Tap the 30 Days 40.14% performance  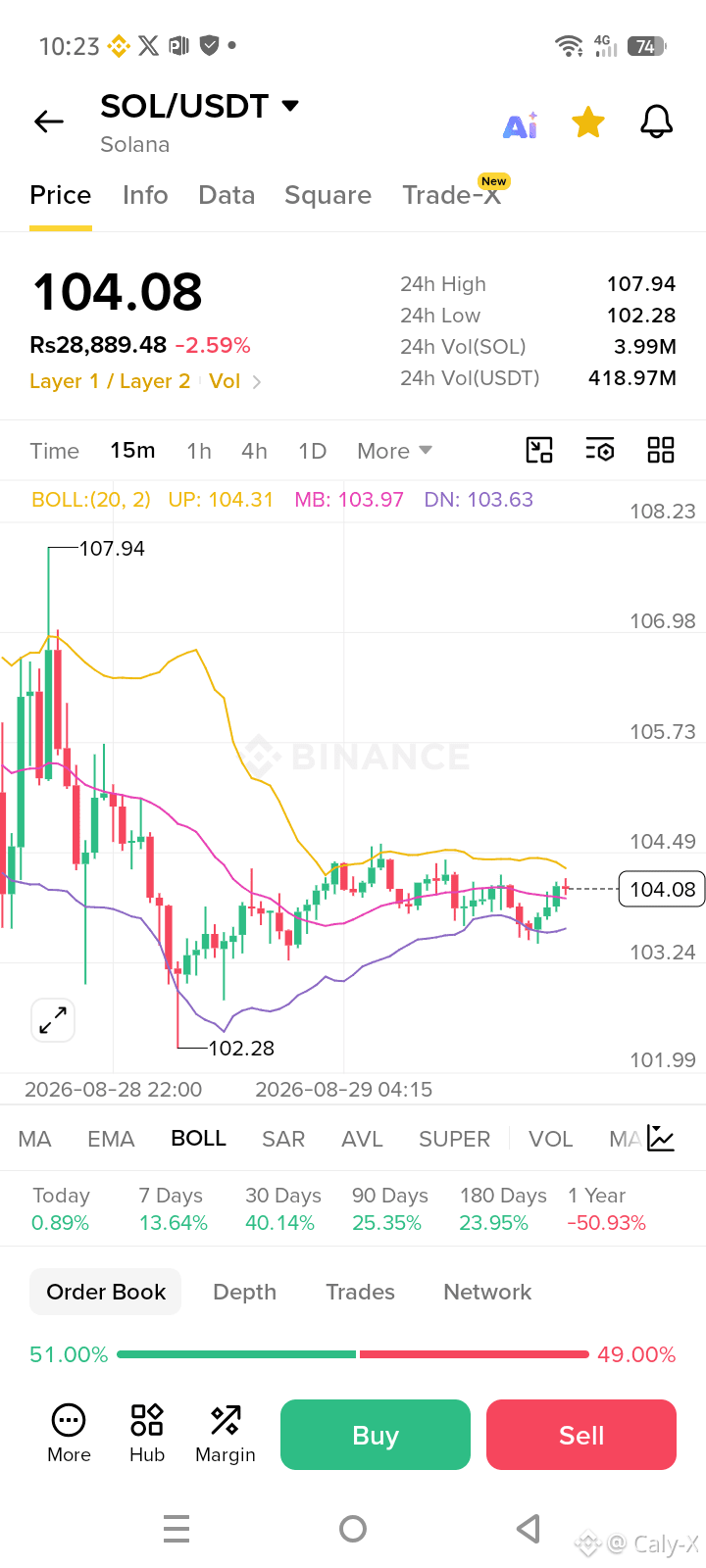[x=282, y=1209]
